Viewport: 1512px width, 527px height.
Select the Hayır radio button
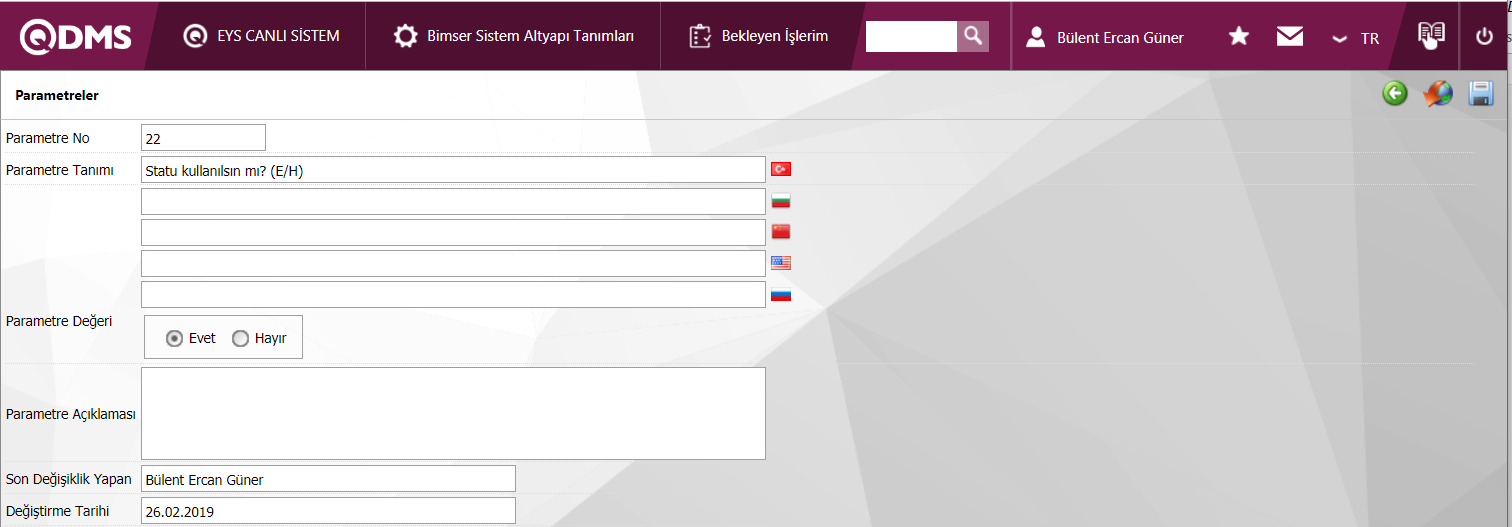coord(241,338)
